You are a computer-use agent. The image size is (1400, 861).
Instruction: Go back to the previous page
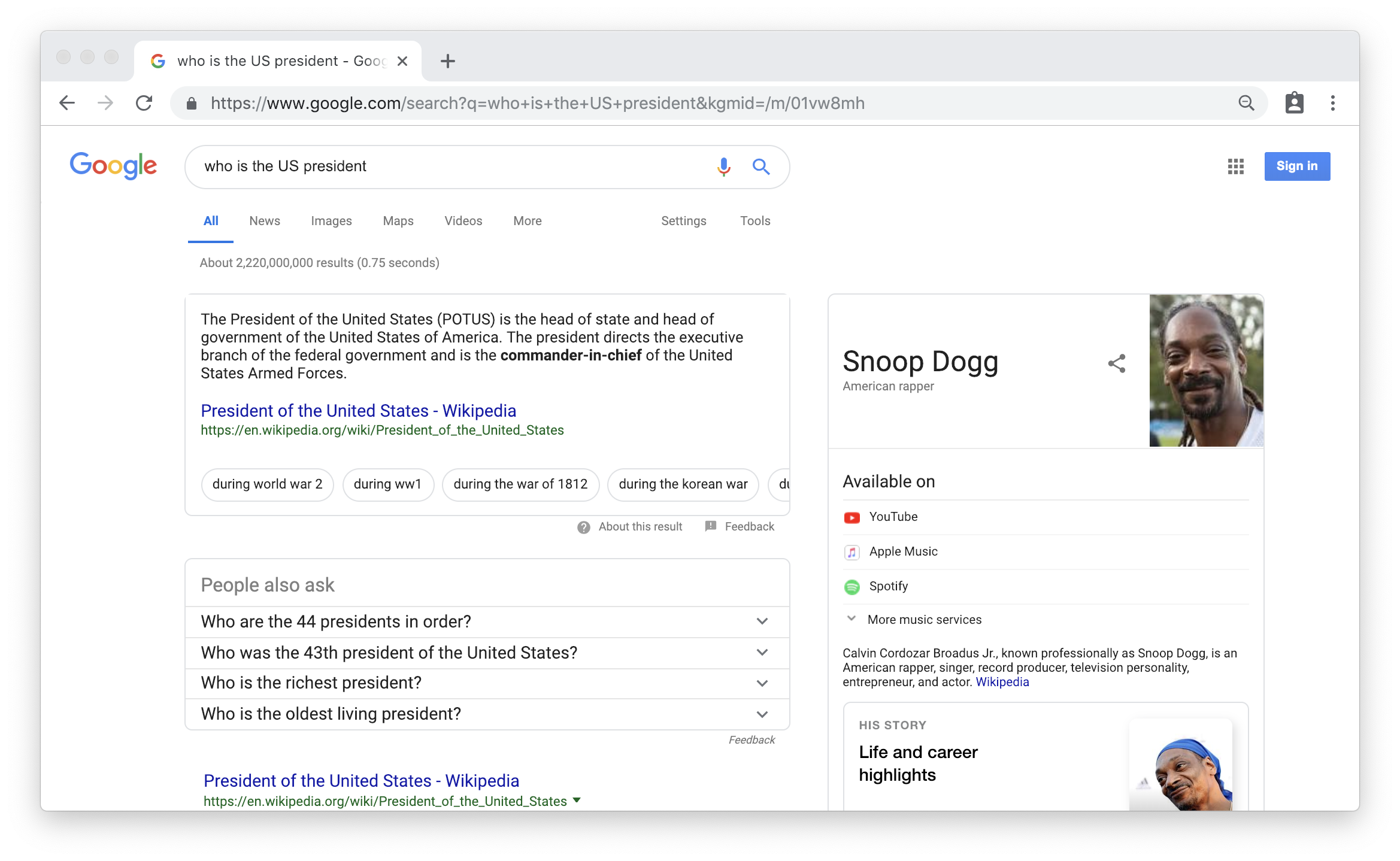pos(67,103)
